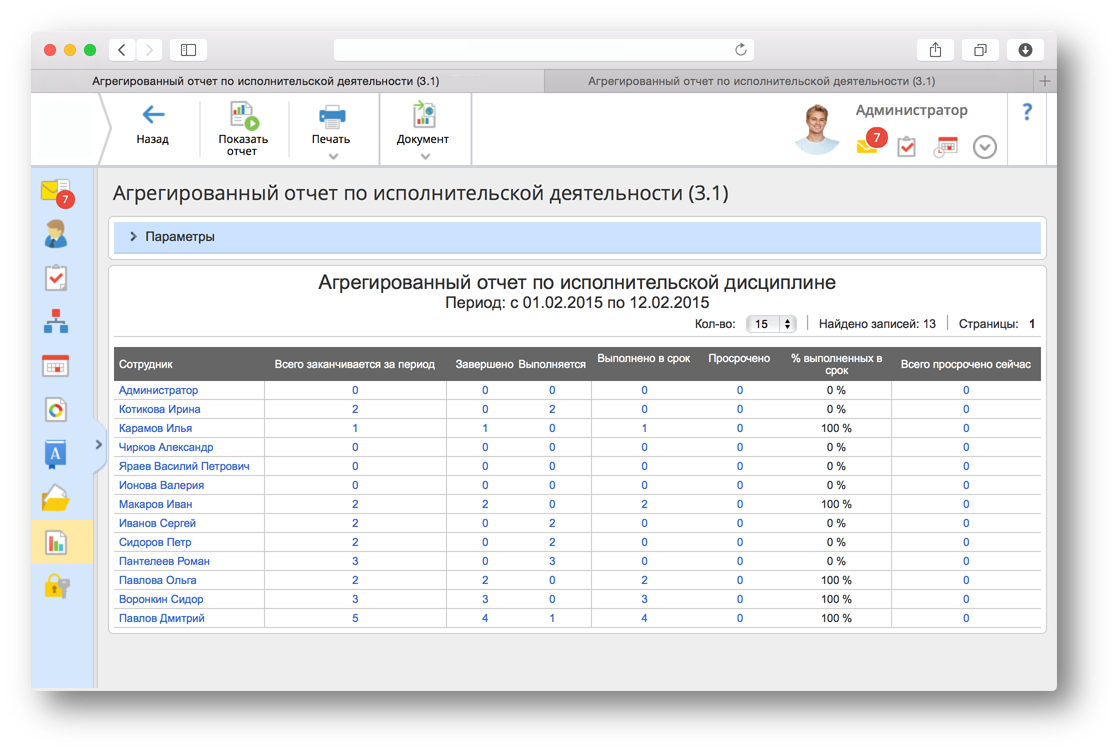Click the browser show tabs button

pyautogui.click(x=981, y=50)
